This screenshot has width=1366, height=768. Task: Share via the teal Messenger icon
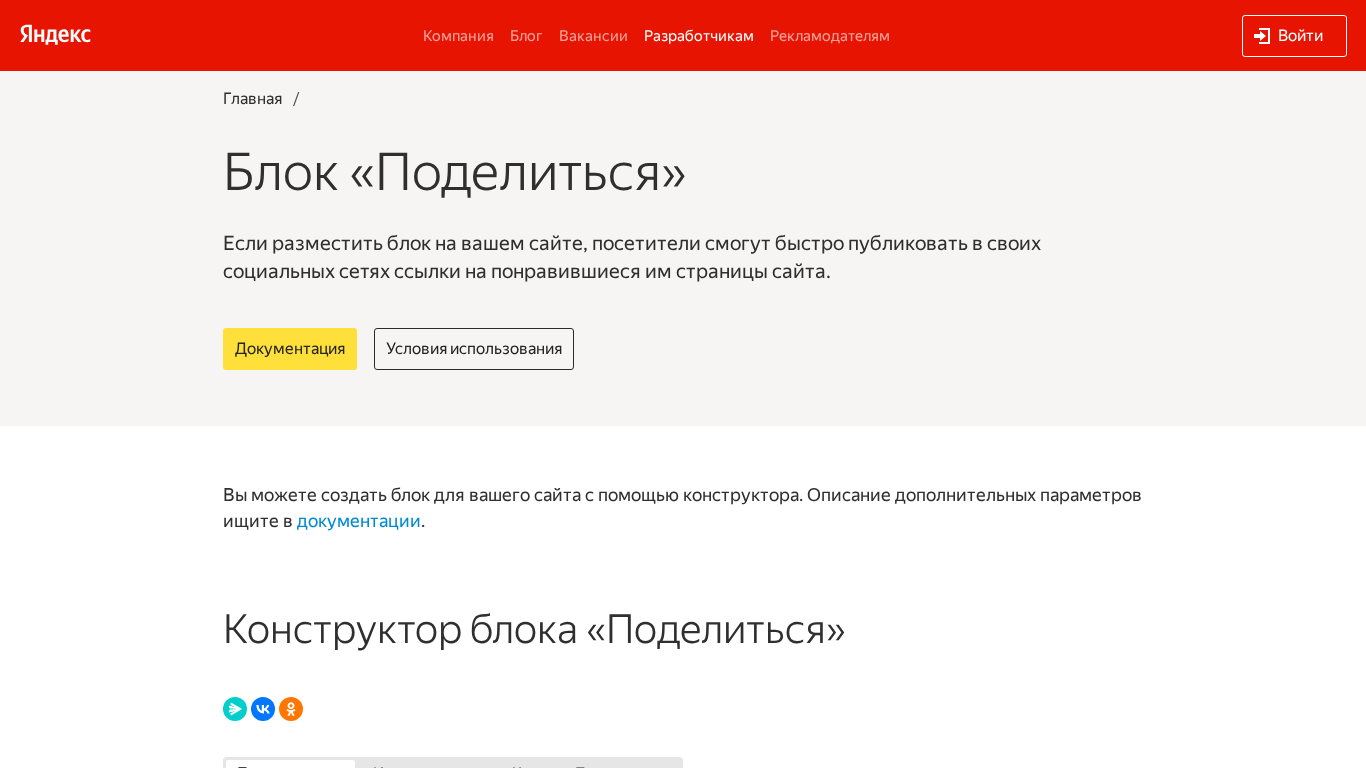235,709
